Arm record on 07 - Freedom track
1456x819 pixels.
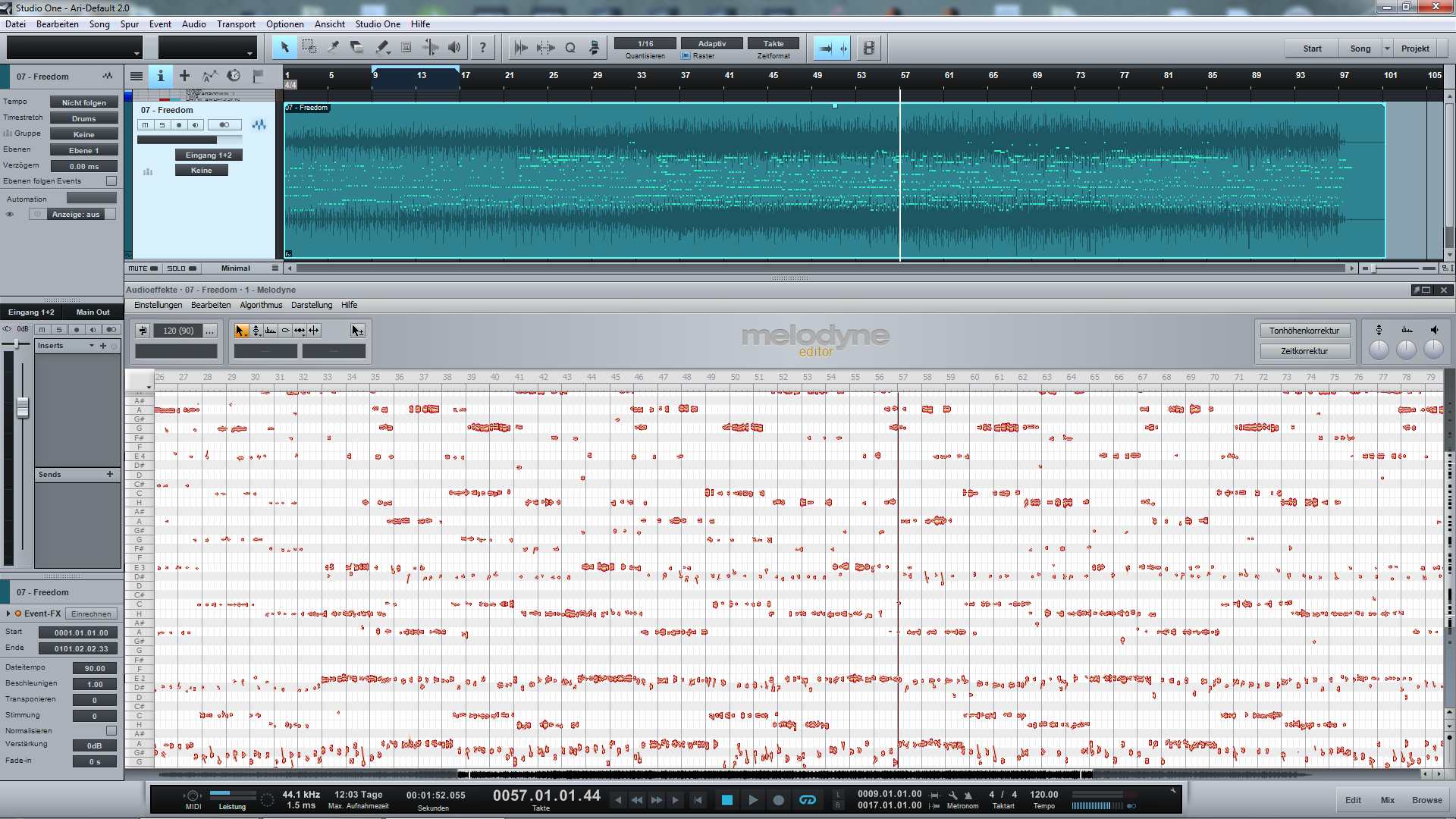tap(179, 125)
